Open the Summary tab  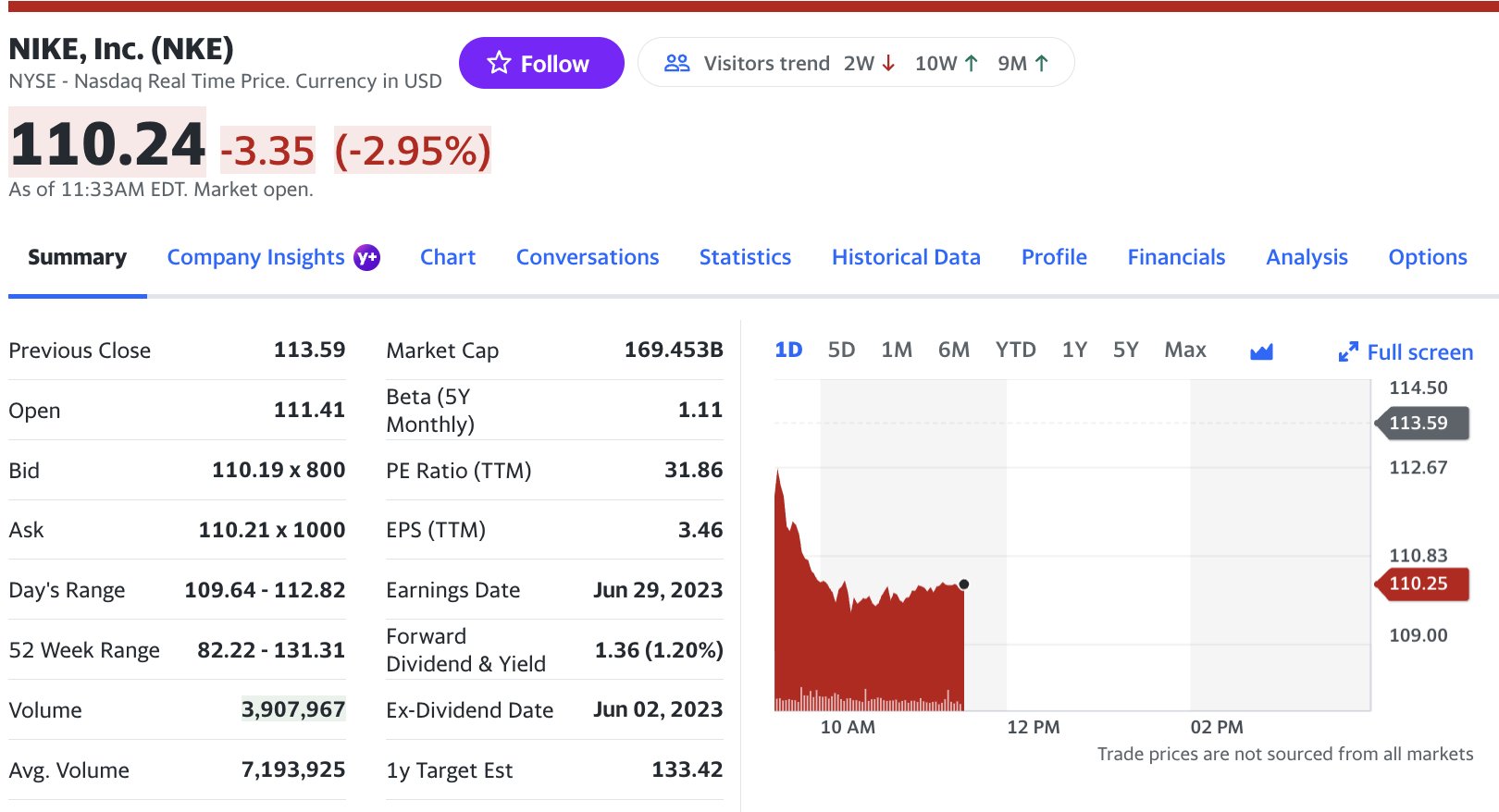point(77,257)
